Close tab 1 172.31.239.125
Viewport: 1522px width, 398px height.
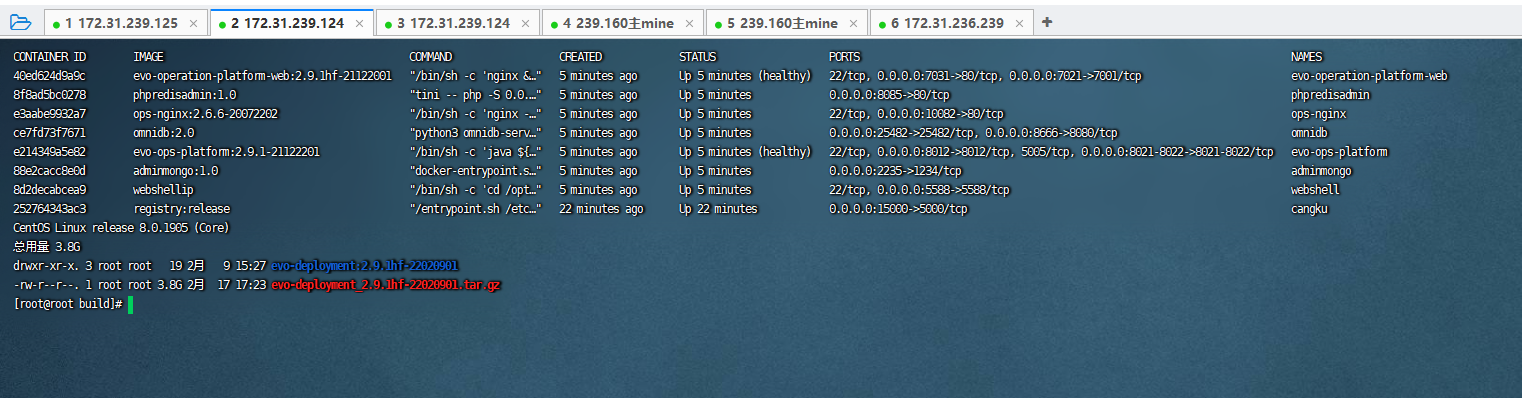(x=193, y=23)
